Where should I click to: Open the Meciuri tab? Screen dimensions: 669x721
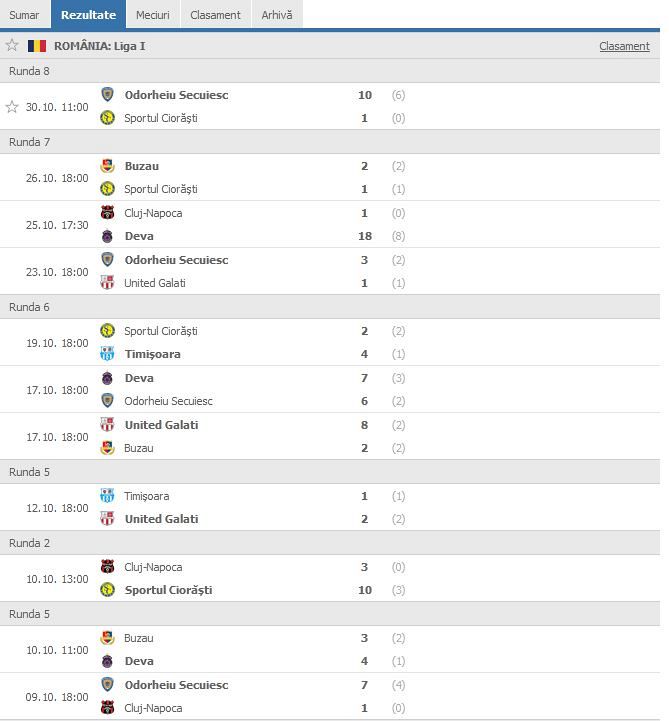tap(152, 15)
